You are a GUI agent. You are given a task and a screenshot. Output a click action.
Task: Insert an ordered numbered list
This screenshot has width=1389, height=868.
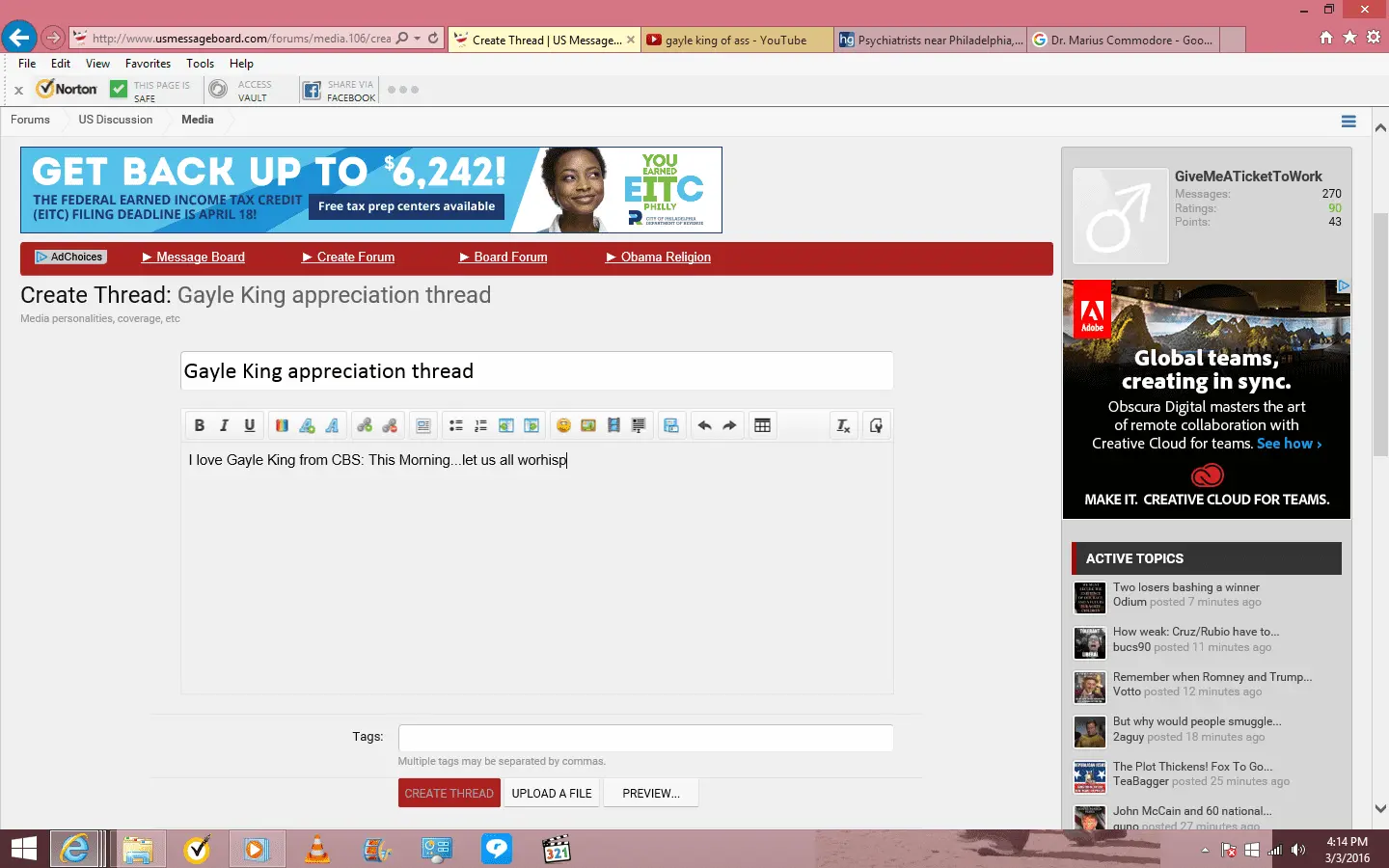click(481, 425)
